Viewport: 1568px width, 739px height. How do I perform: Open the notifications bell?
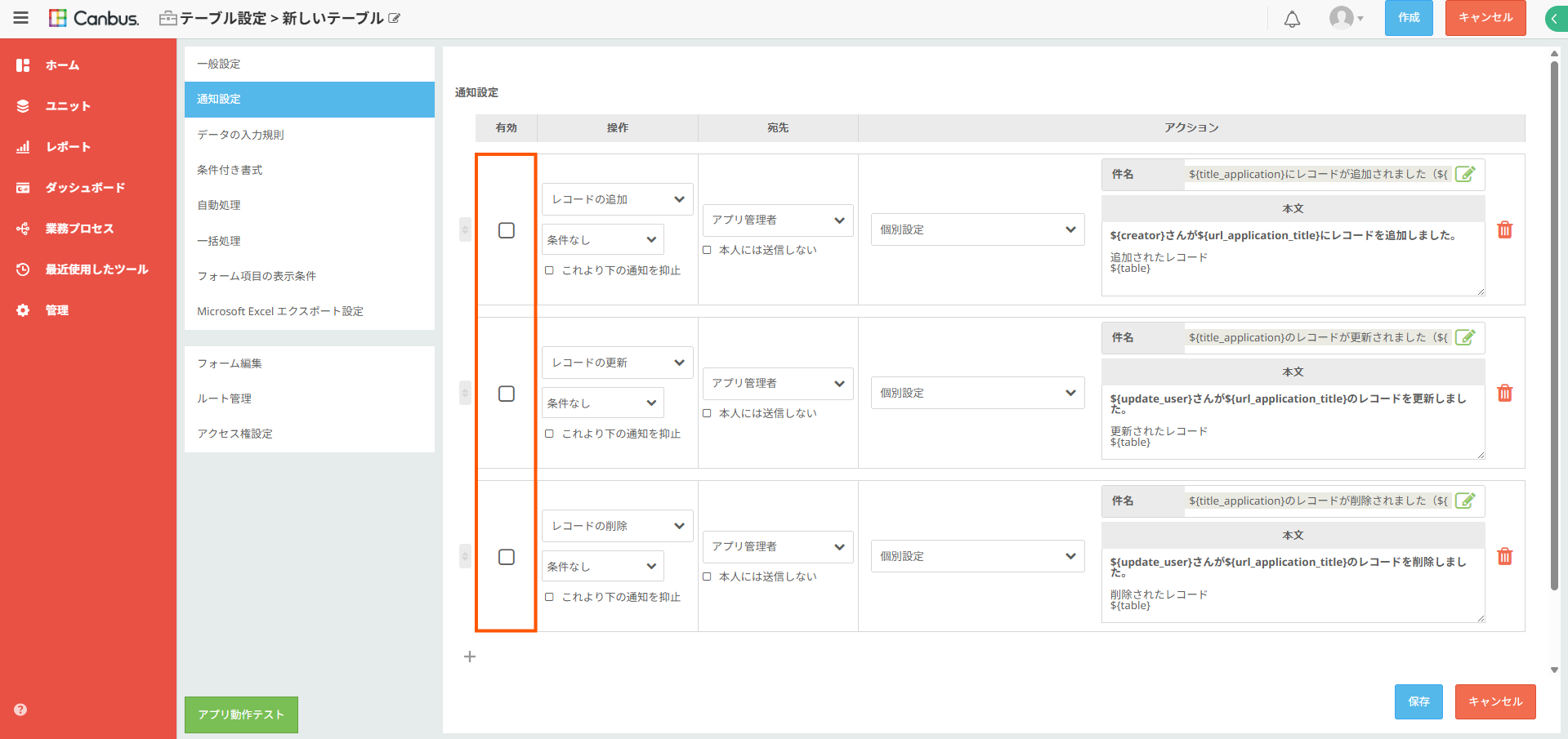click(x=1292, y=19)
